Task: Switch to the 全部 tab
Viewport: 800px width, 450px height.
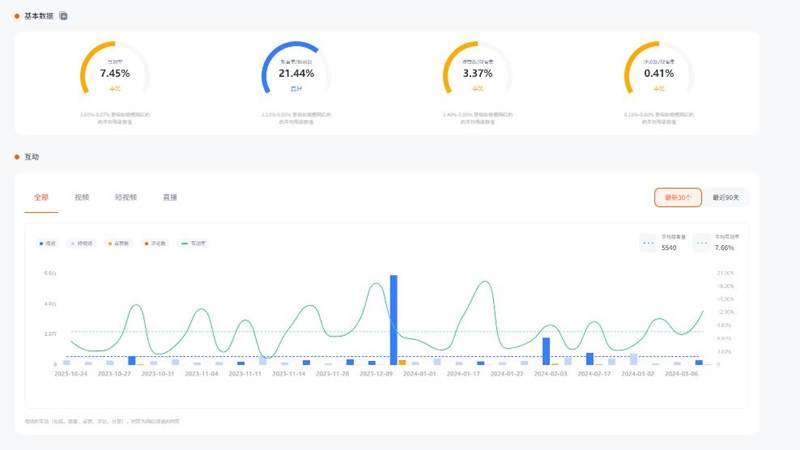Action: pyautogui.click(x=41, y=198)
